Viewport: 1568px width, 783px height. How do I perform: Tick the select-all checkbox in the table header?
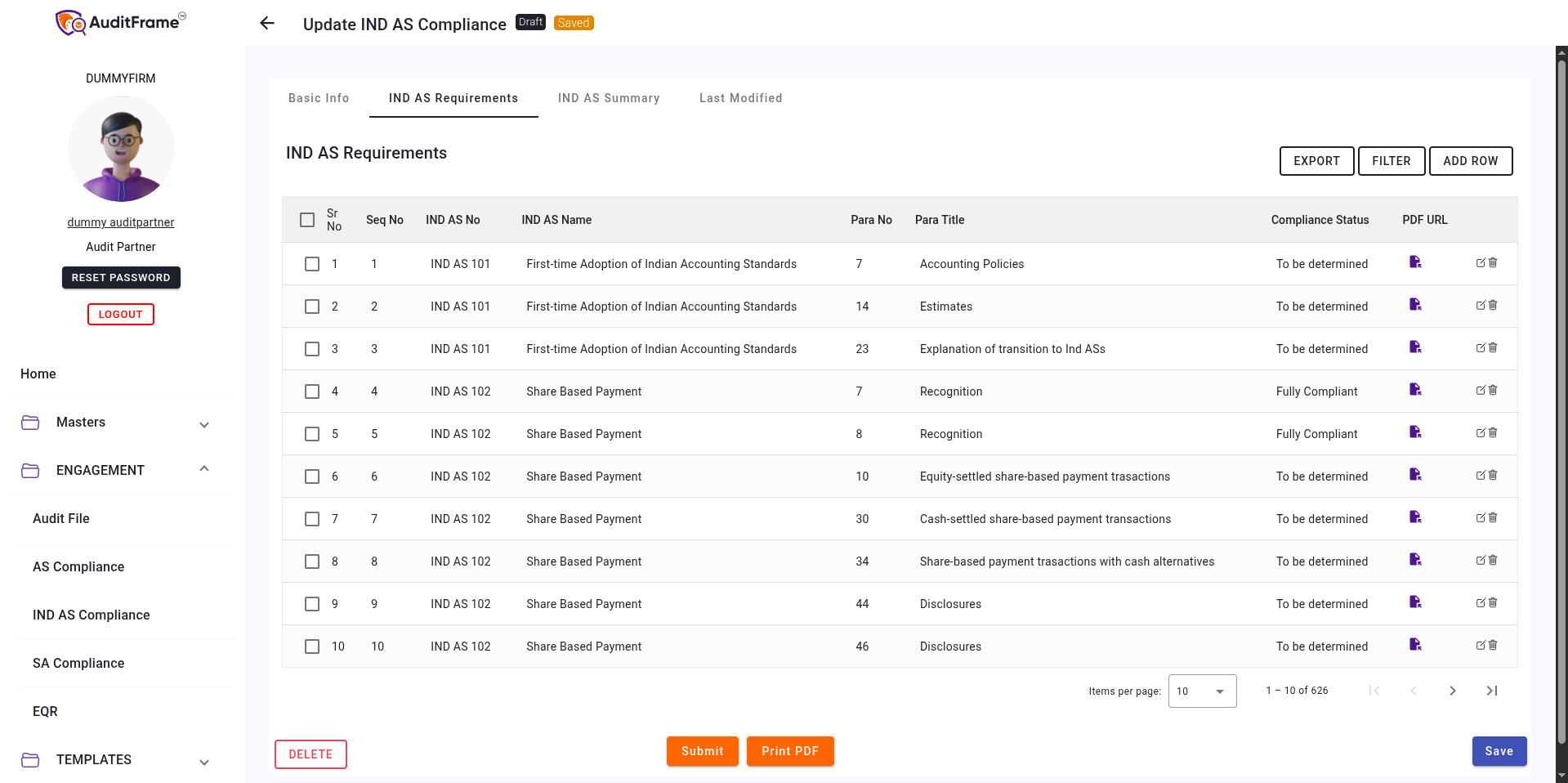tap(307, 220)
